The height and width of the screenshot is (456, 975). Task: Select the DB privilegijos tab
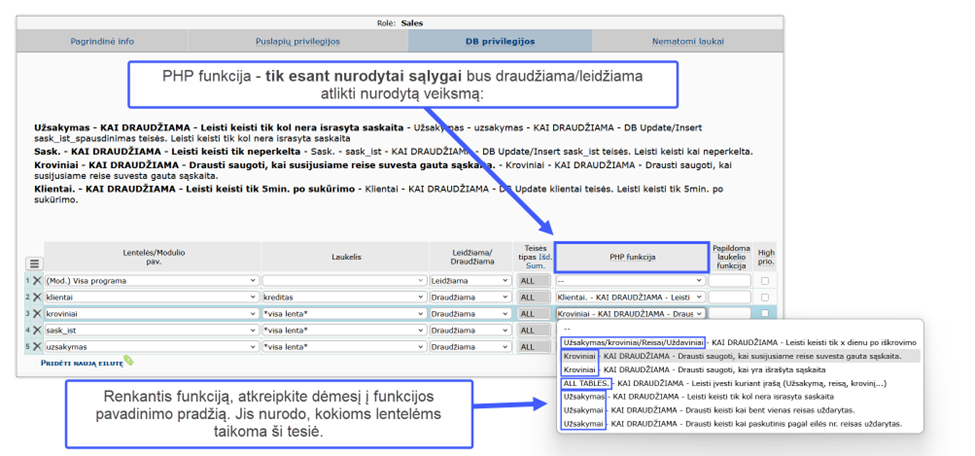(x=500, y=42)
